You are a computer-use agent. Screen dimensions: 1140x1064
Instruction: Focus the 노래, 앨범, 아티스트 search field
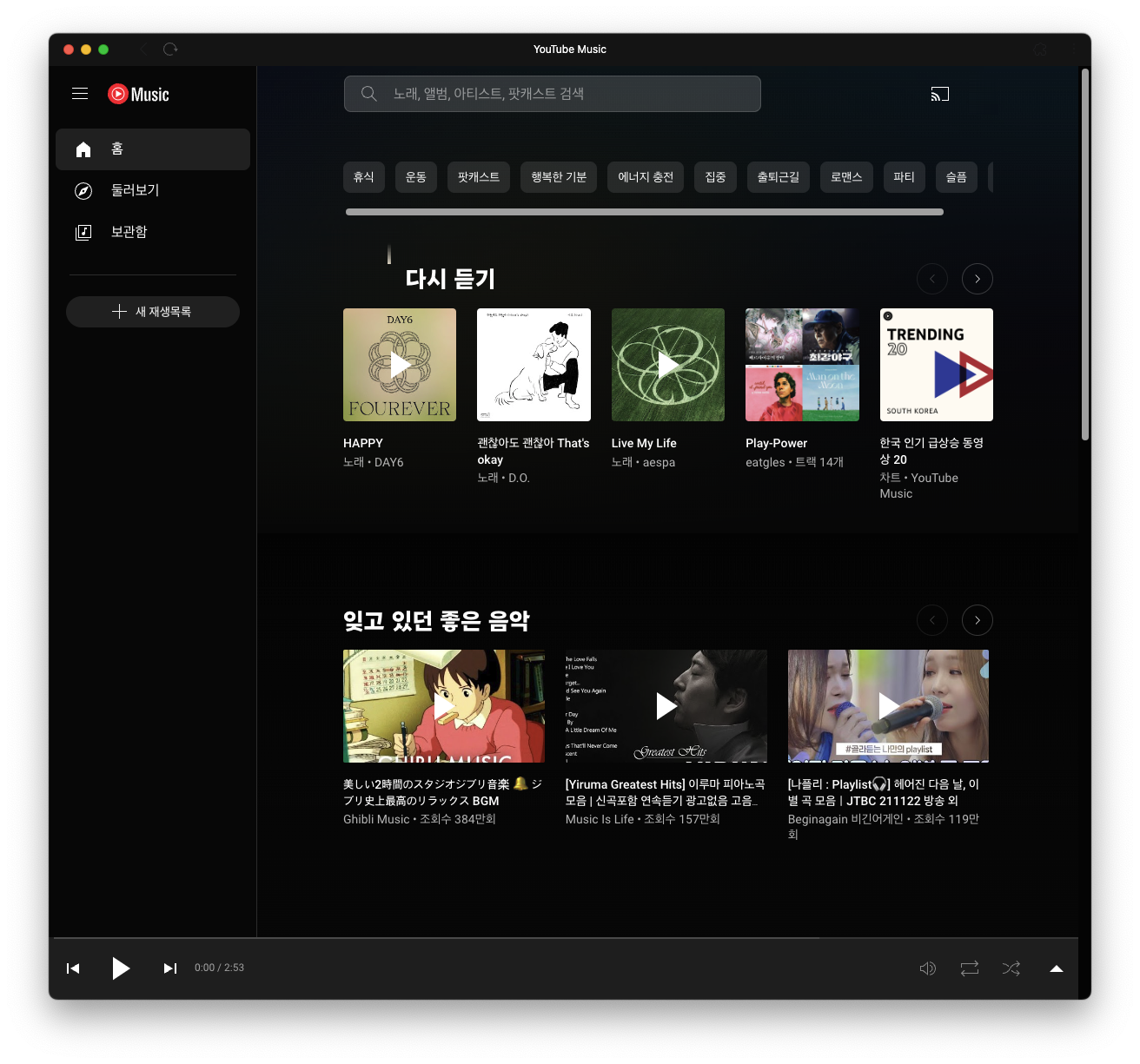point(553,94)
